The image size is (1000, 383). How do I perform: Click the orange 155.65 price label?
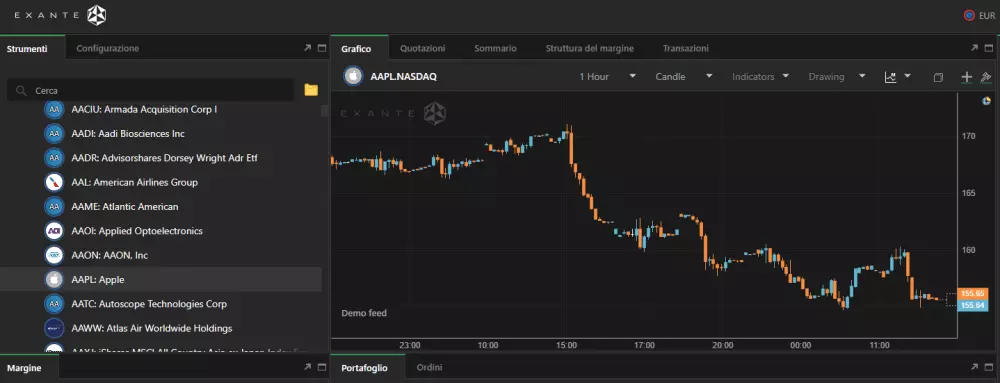tap(973, 294)
